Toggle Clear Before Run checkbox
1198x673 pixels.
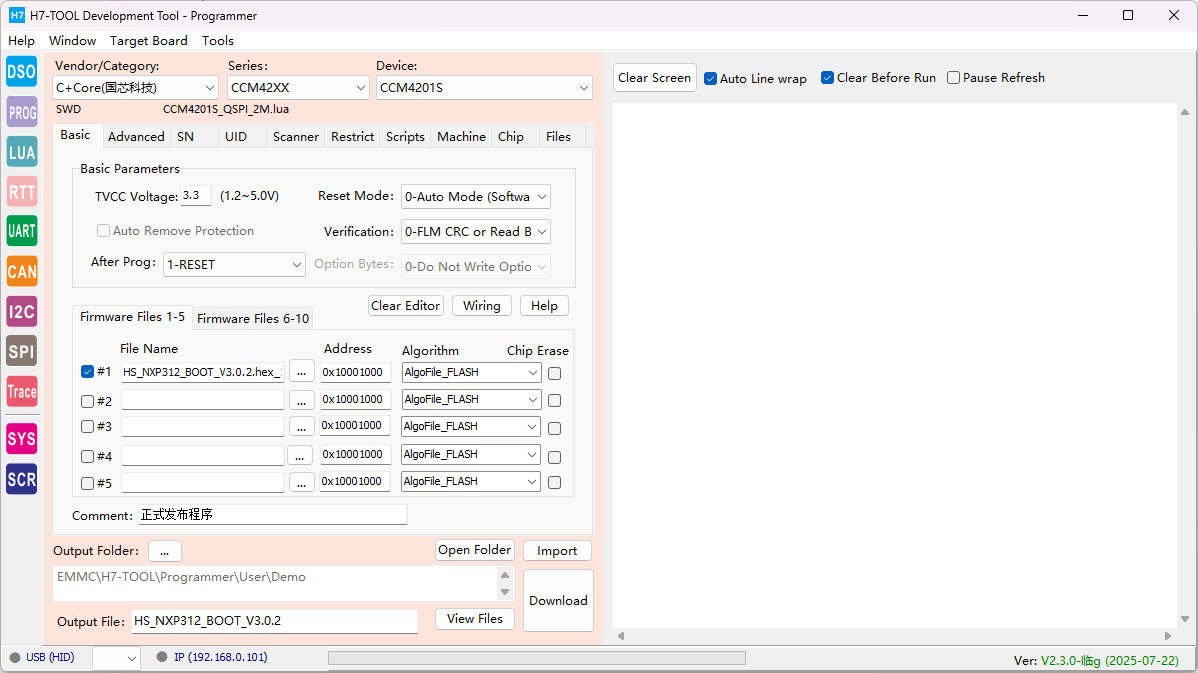(827, 78)
